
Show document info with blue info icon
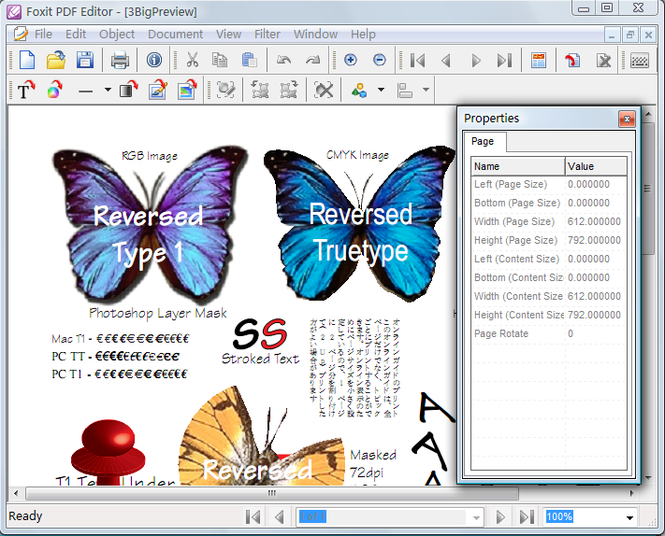click(x=154, y=60)
